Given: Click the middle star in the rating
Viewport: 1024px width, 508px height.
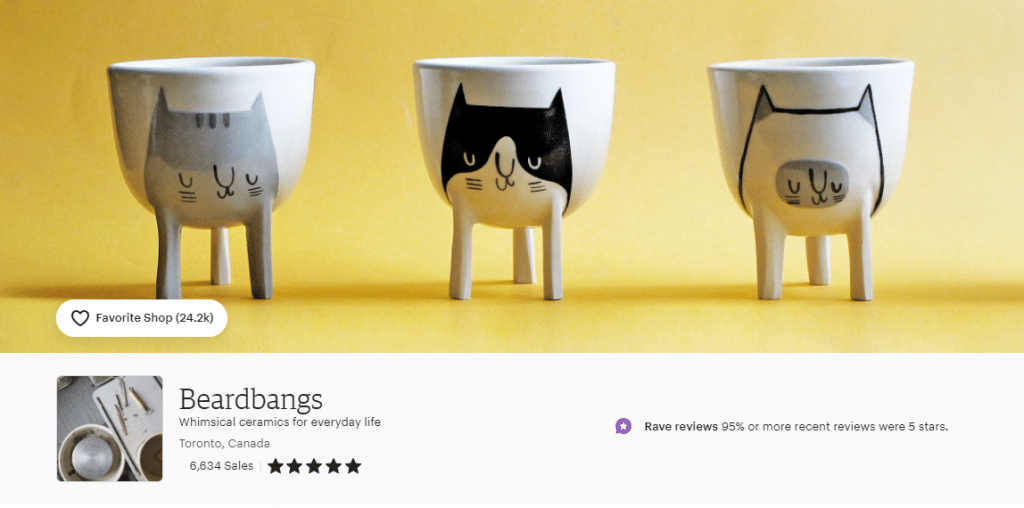Looking at the screenshot, I should click(x=314, y=466).
